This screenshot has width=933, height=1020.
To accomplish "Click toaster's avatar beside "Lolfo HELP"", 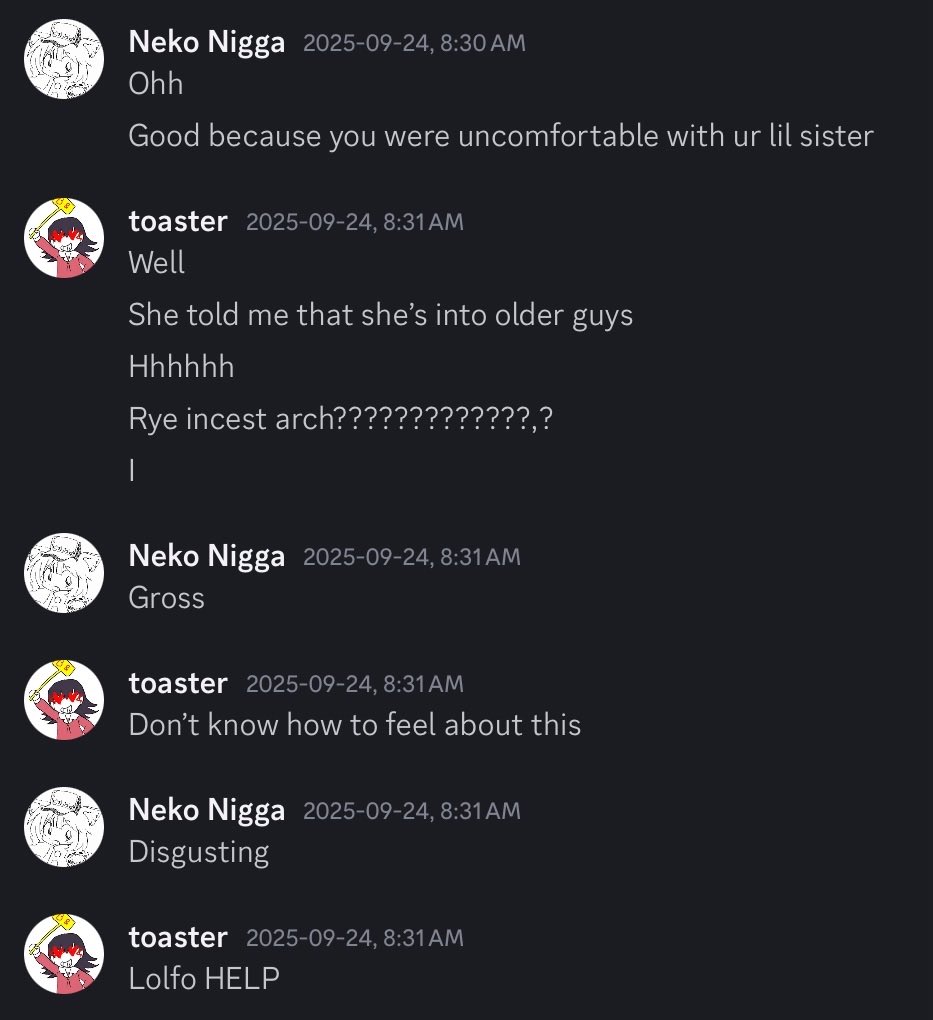I will pos(64,955).
